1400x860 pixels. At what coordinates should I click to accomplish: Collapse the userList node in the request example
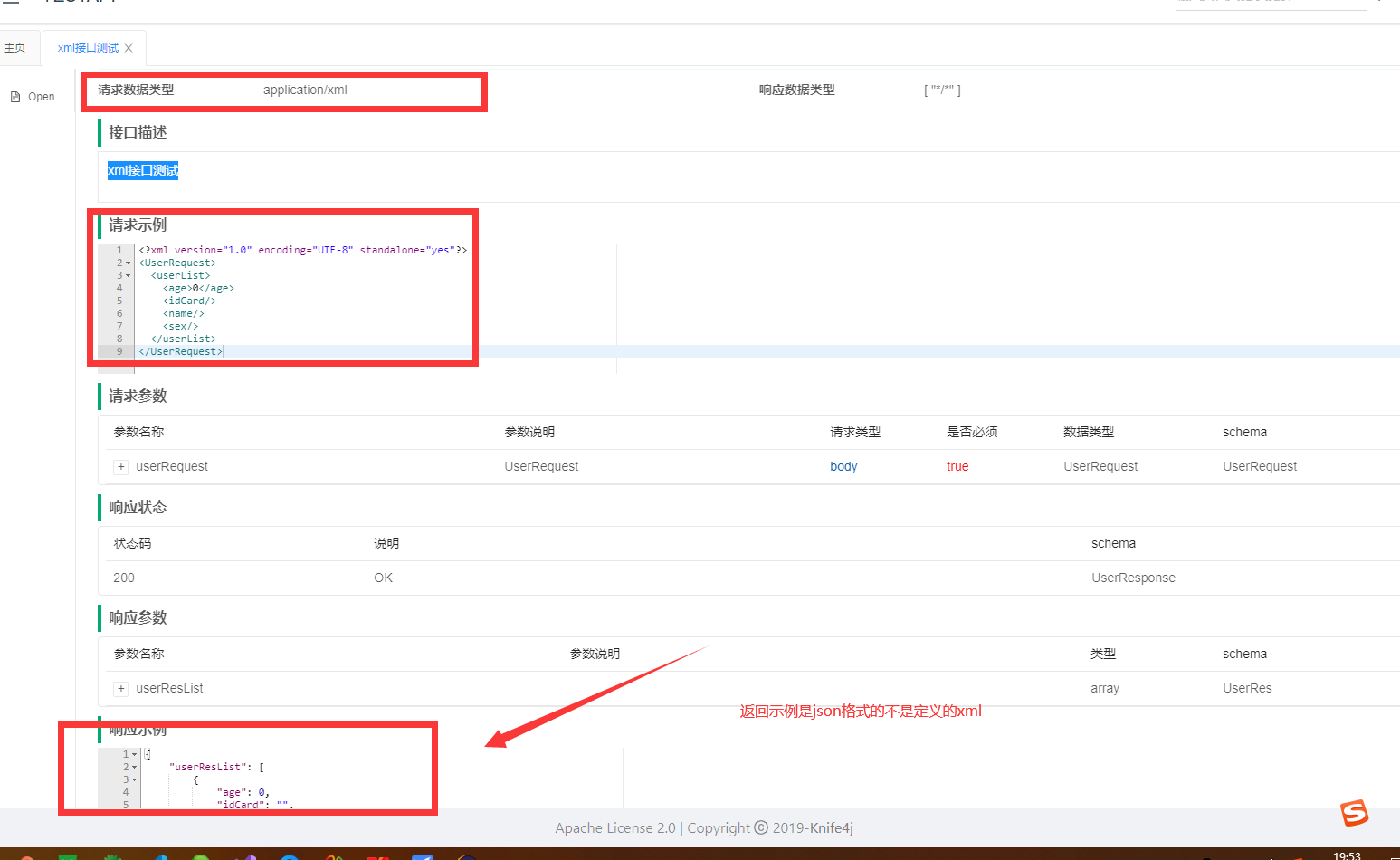tap(128, 275)
